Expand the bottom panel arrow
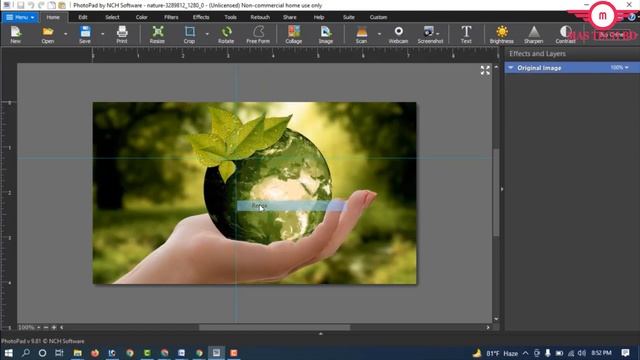Viewport: 640px width, 360px height. click(x=320, y=333)
